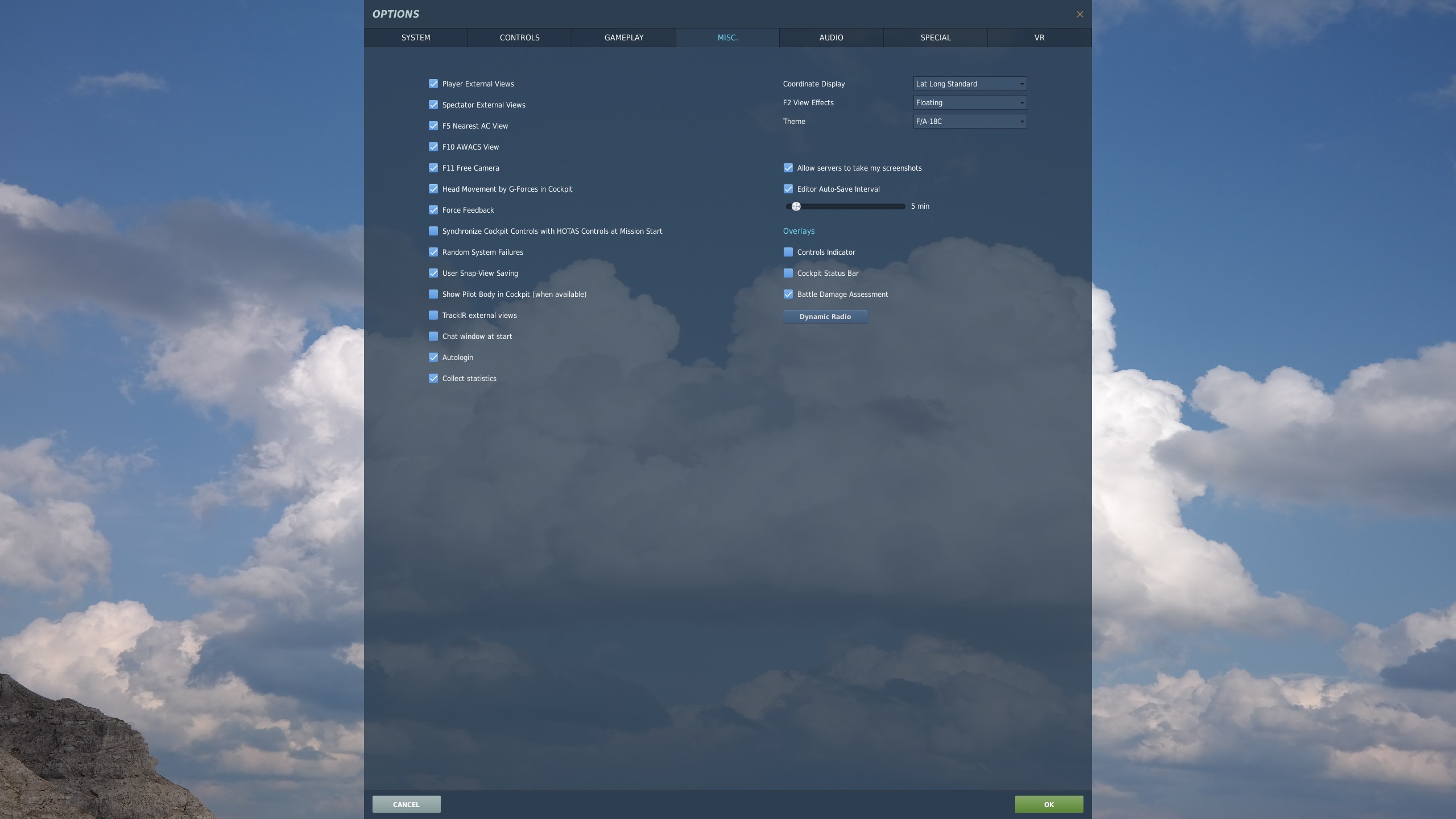
Task: Toggle on the Cockpit Status Bar overlay
Action: pos(788,273)
